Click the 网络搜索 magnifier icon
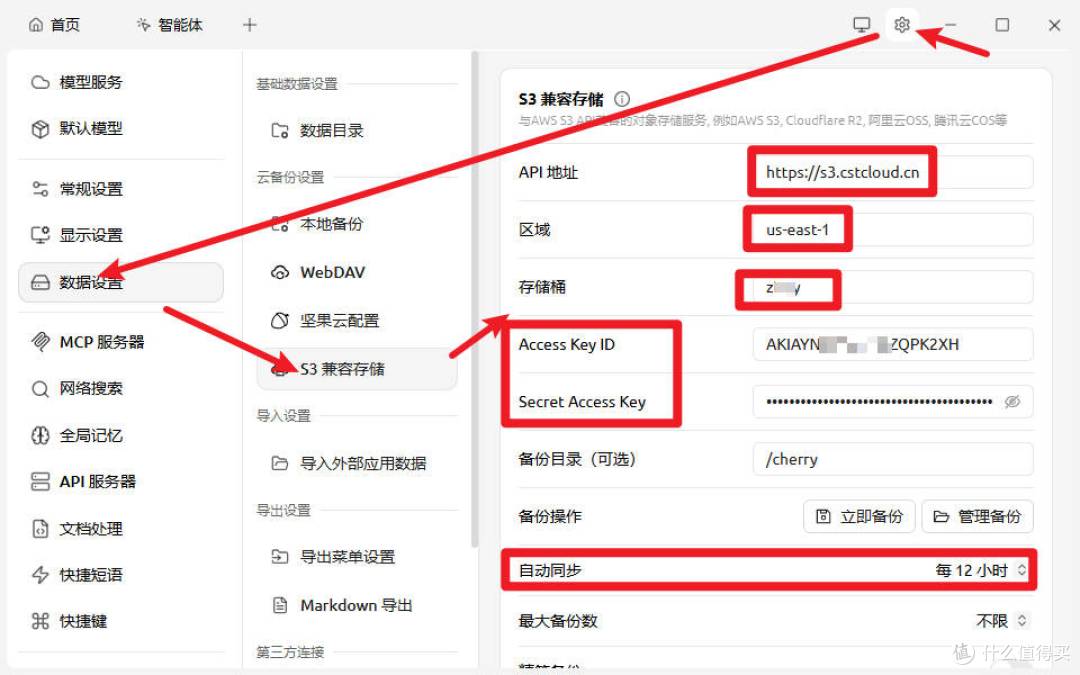 [x=40, y=389]
